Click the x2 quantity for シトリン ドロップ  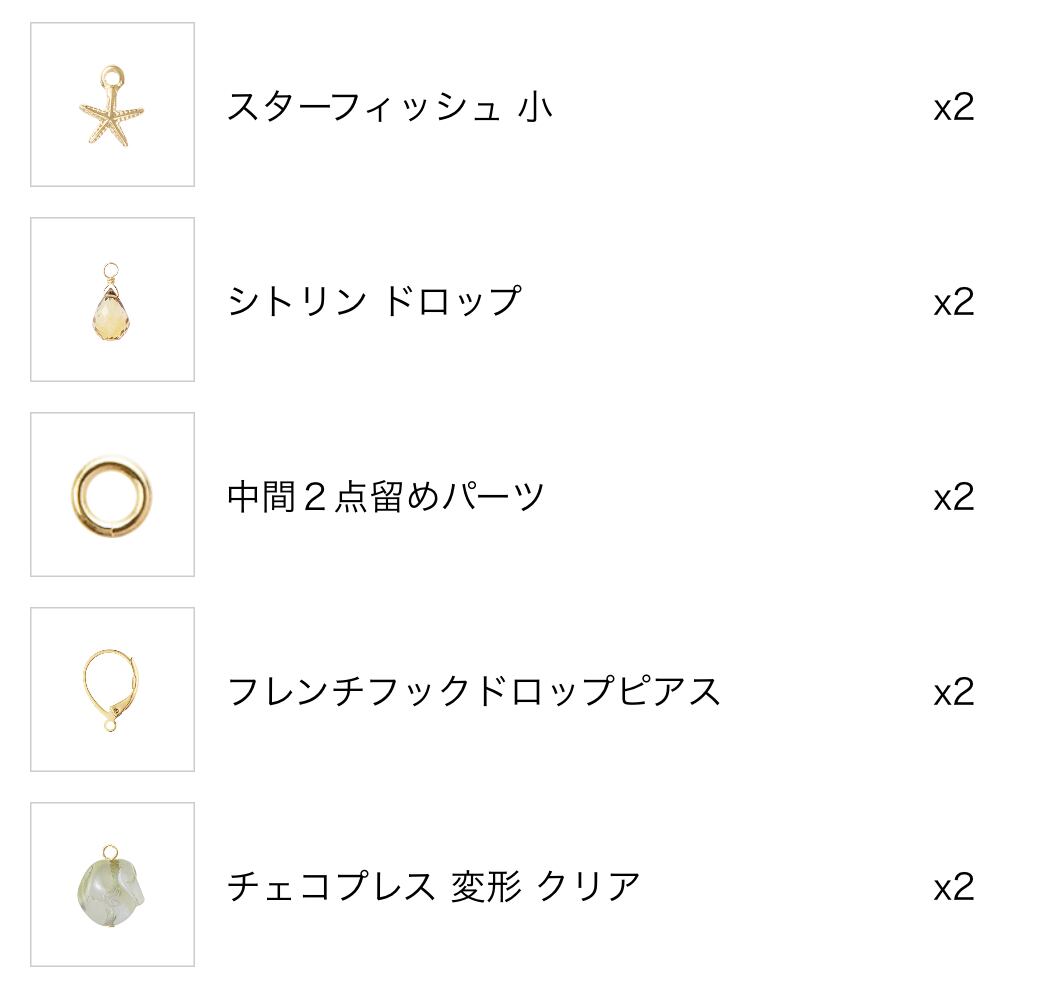[x=953, y=302]
